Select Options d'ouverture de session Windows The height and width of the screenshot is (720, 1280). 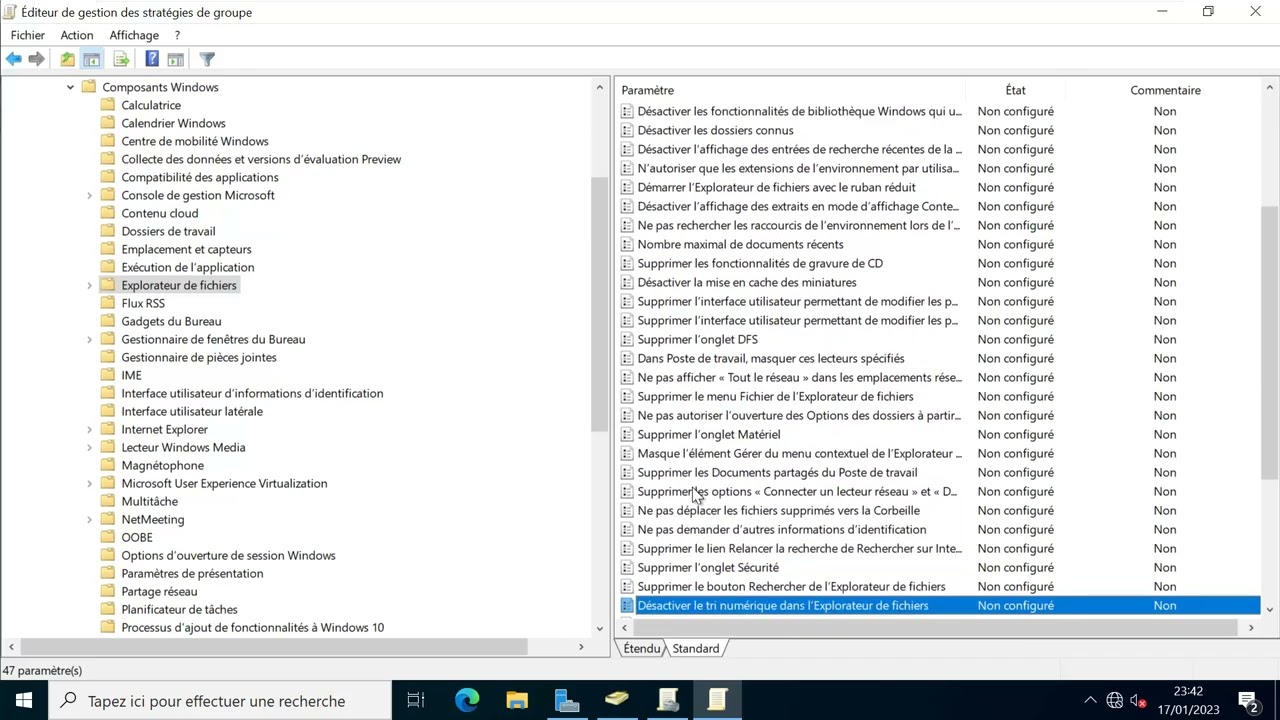[x=228, y=555]
